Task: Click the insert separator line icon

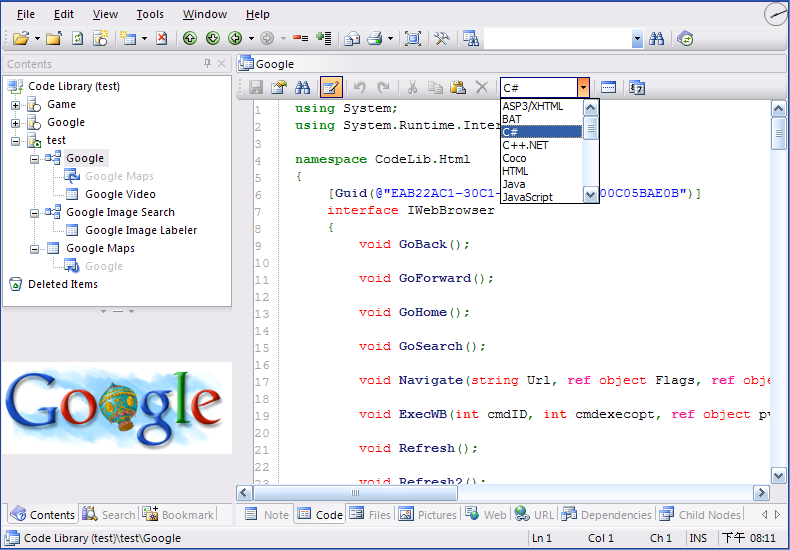Action: click(x=609, y=88)
